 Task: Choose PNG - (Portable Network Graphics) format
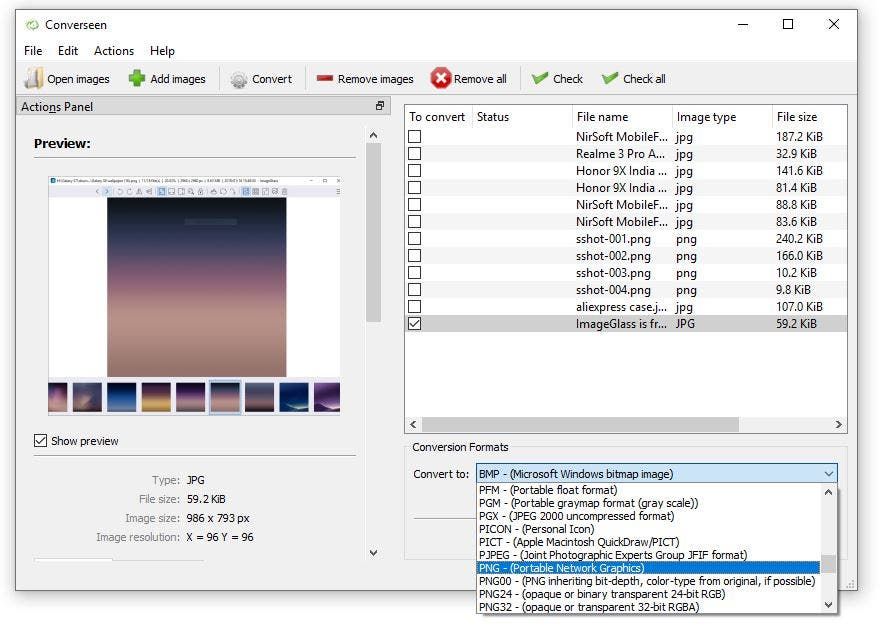648,568
